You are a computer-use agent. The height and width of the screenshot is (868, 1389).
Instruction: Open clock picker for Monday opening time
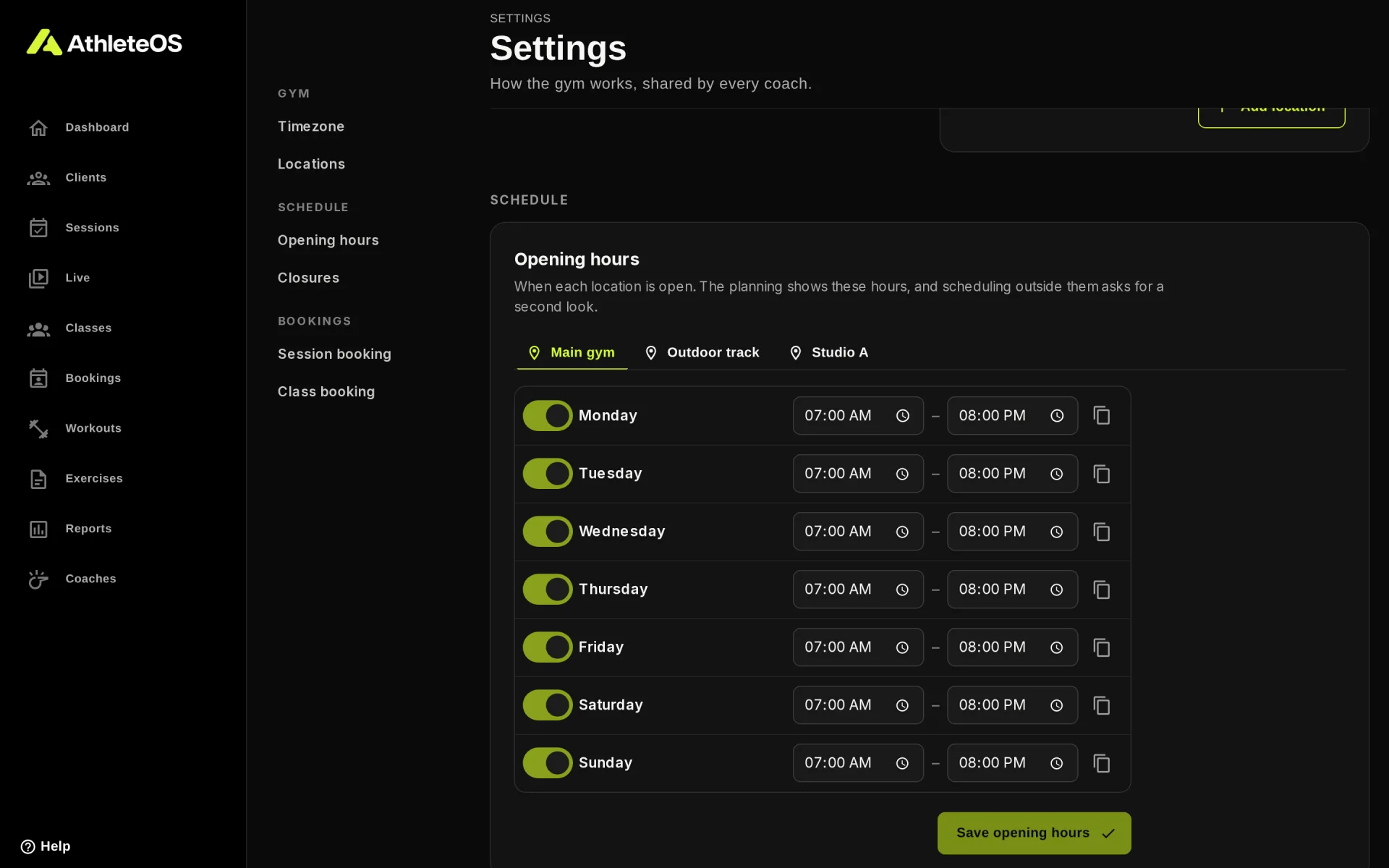(x=902, y=416)
